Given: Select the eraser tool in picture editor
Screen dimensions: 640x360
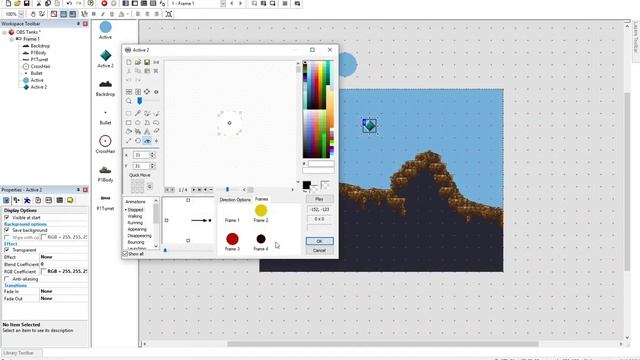Looking at the screenshot, I should click(x=156, y=131).
